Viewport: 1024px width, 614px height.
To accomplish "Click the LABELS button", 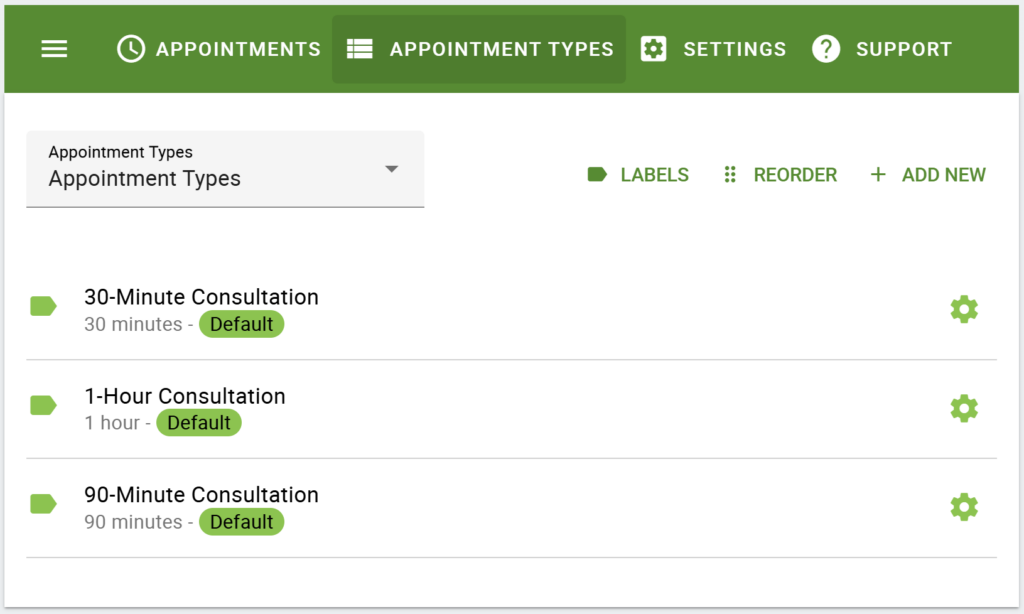I will [x=655, y=174].
